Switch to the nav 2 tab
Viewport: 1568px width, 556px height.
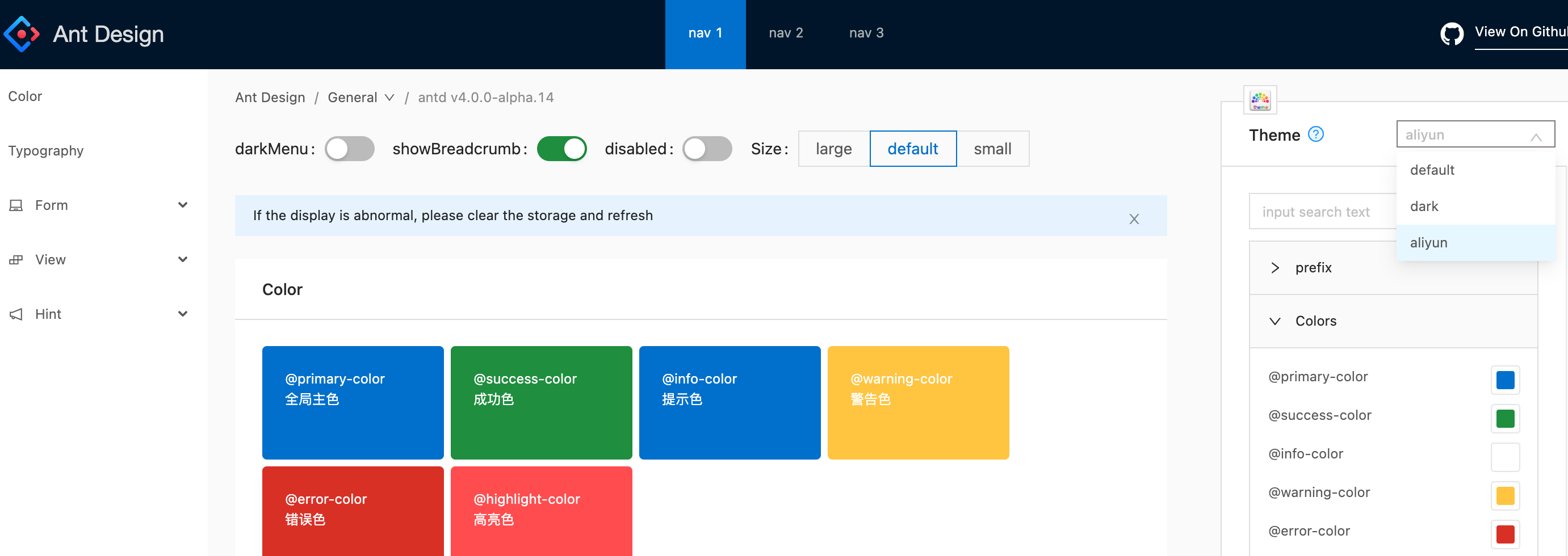coord(786,34)
